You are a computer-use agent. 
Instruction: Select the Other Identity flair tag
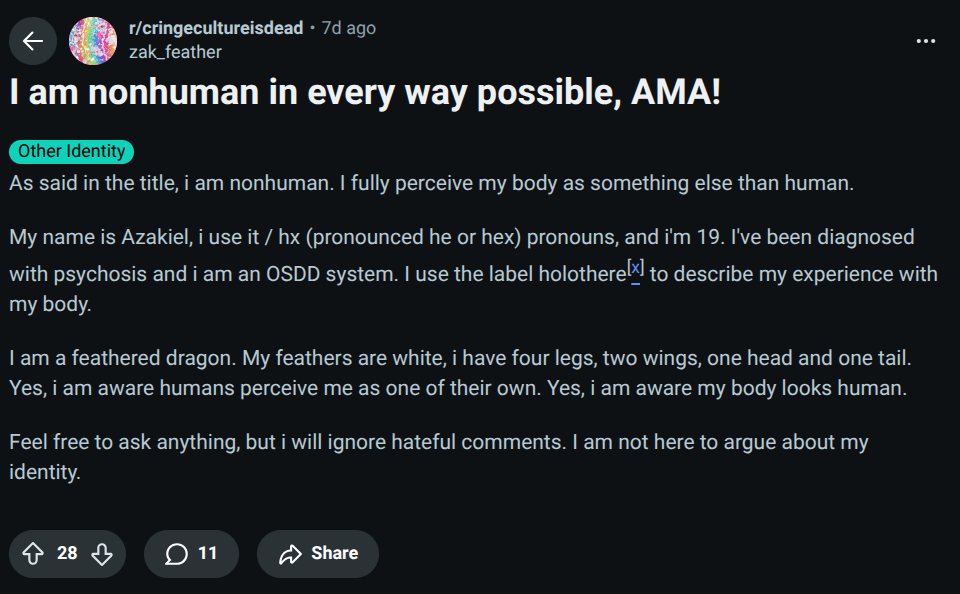71,152
